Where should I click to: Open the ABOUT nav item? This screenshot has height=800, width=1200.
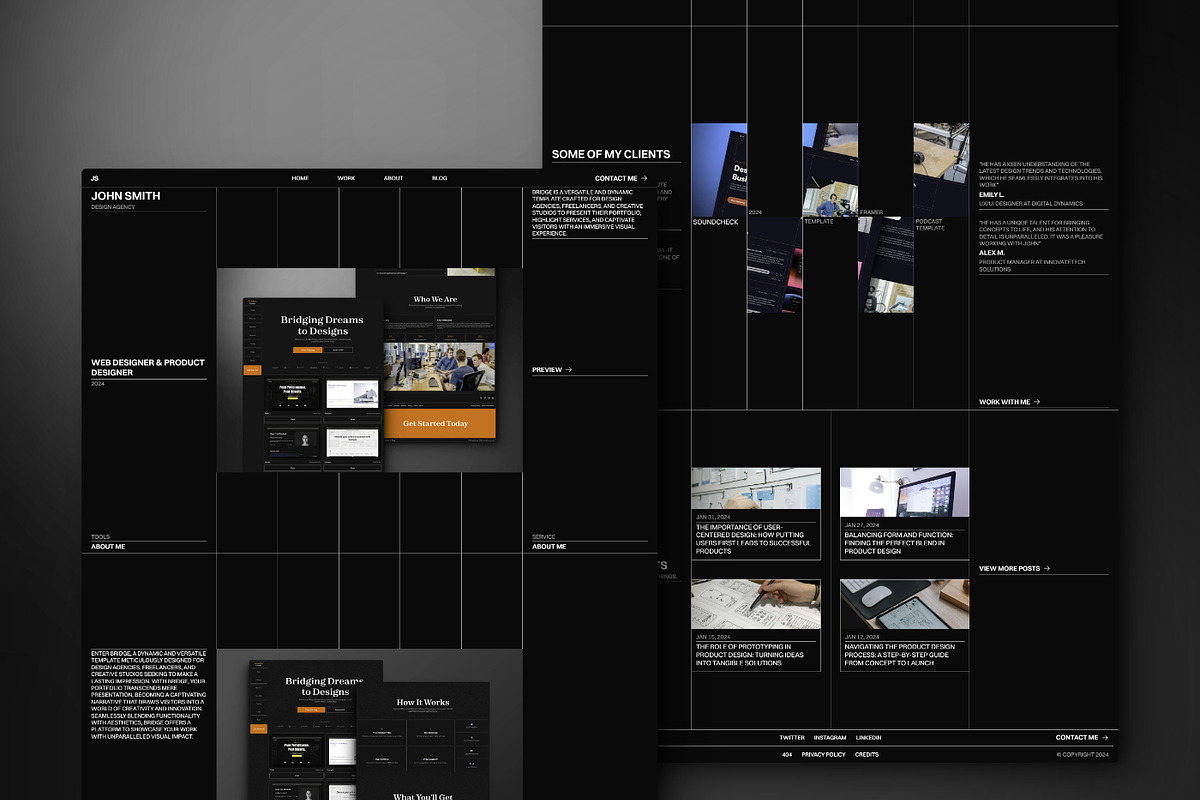[393, 178]
